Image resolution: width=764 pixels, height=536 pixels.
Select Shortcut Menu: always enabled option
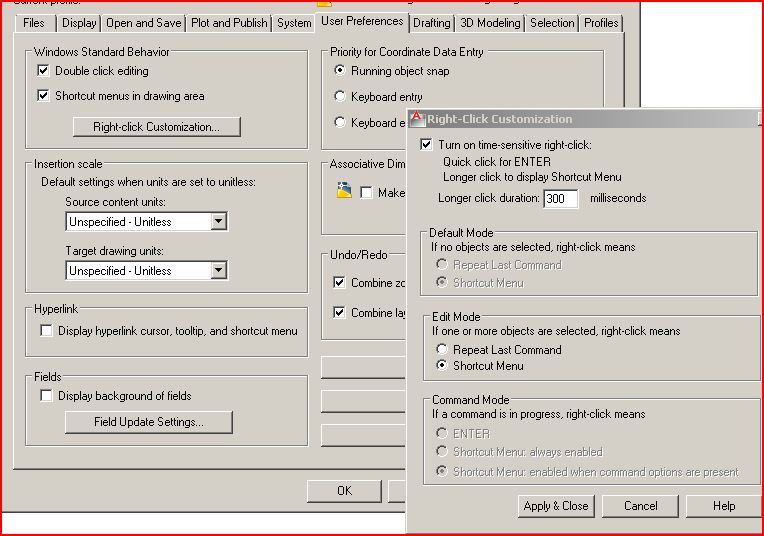tap(441, 451)
